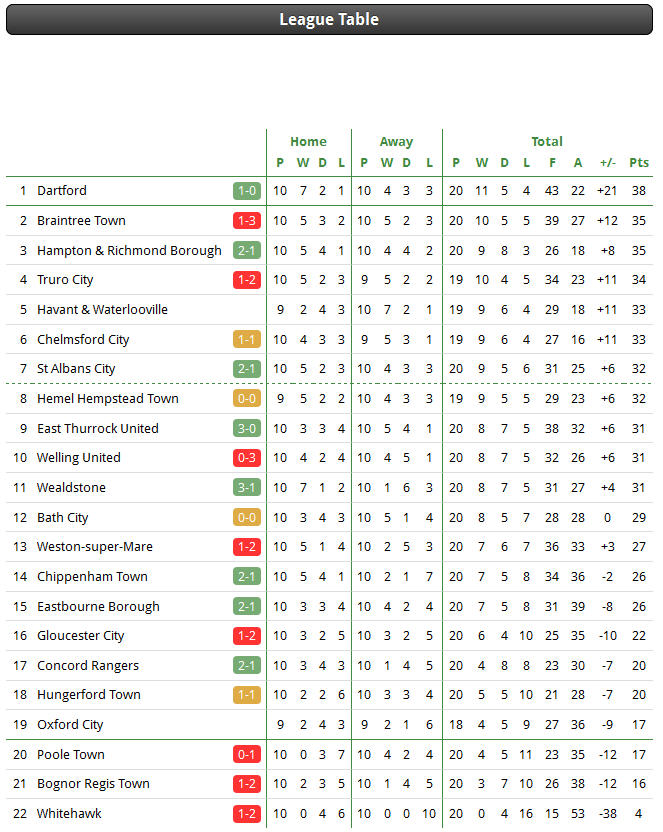Image resolution: width=663 pixels, height=832 pixels.
Task: Open the Bognor Regis Town team link
Action: [x=93, y=784]
